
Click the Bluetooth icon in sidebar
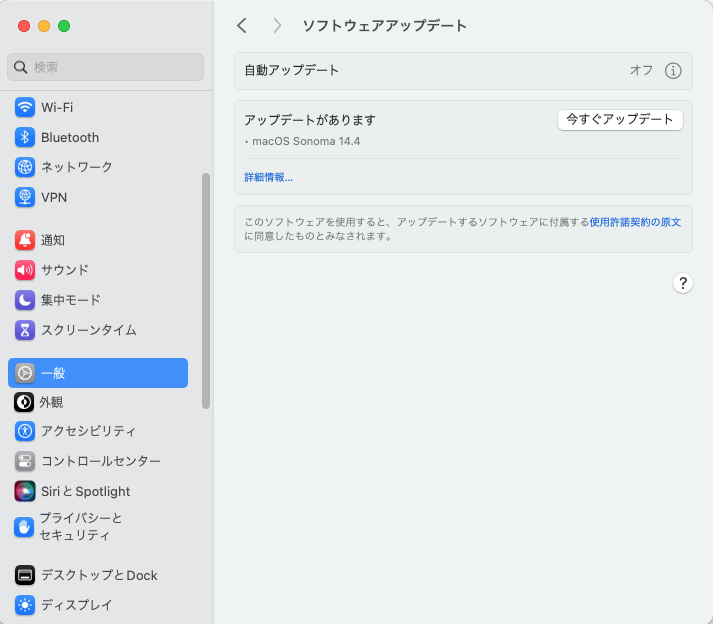point(25,137)
